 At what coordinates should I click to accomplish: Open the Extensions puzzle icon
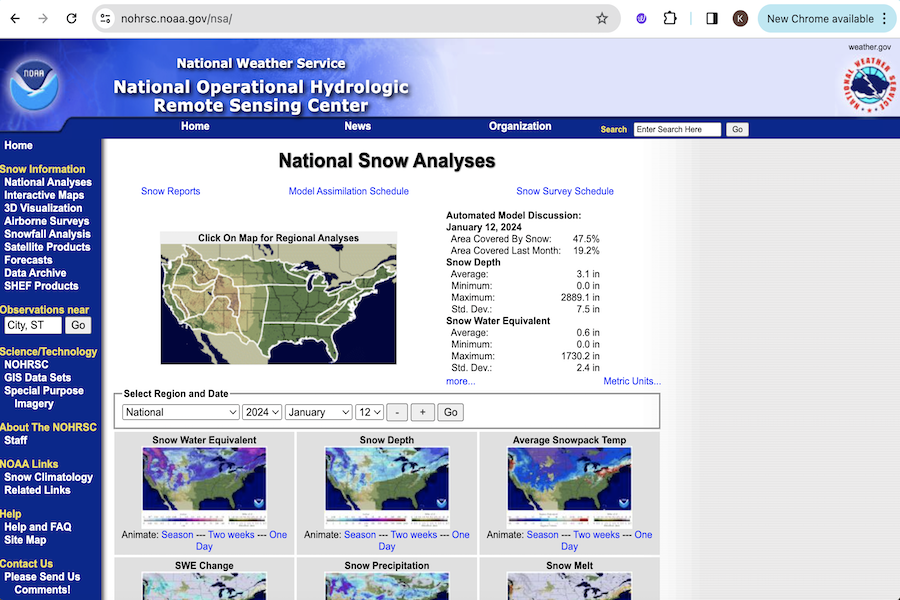(669, 18)
